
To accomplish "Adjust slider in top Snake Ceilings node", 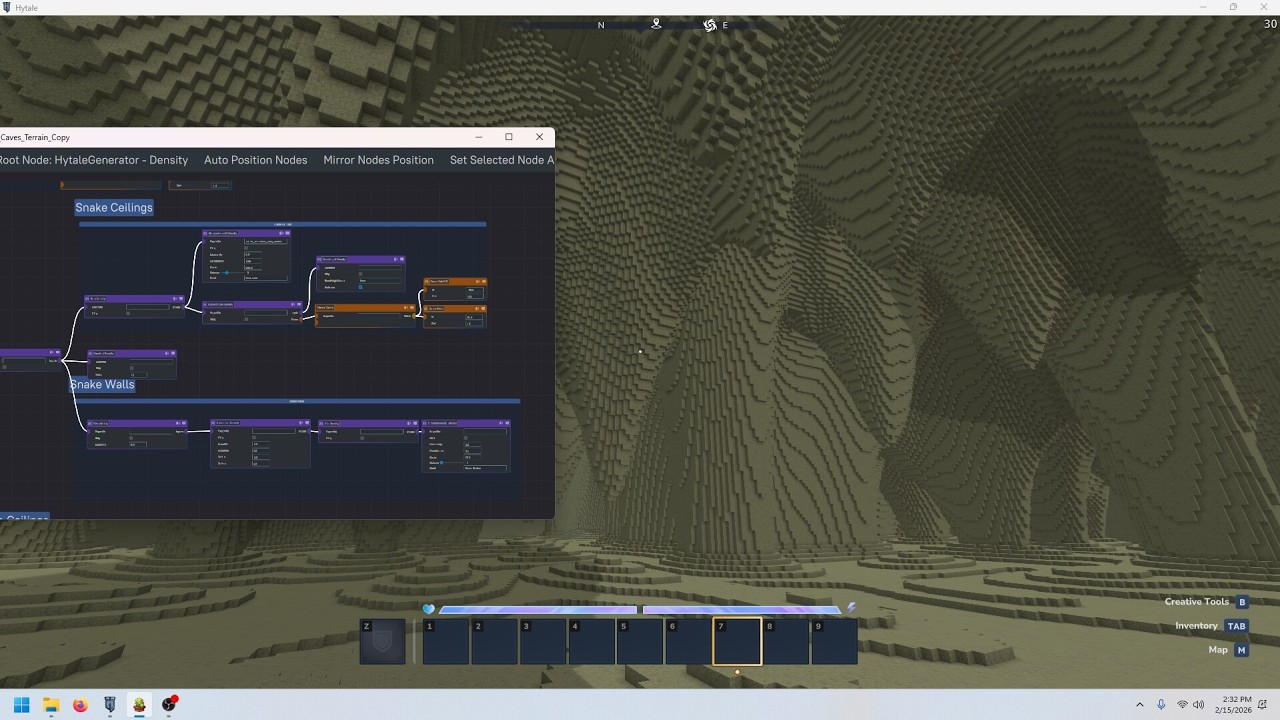I will [x=234, y=272].
